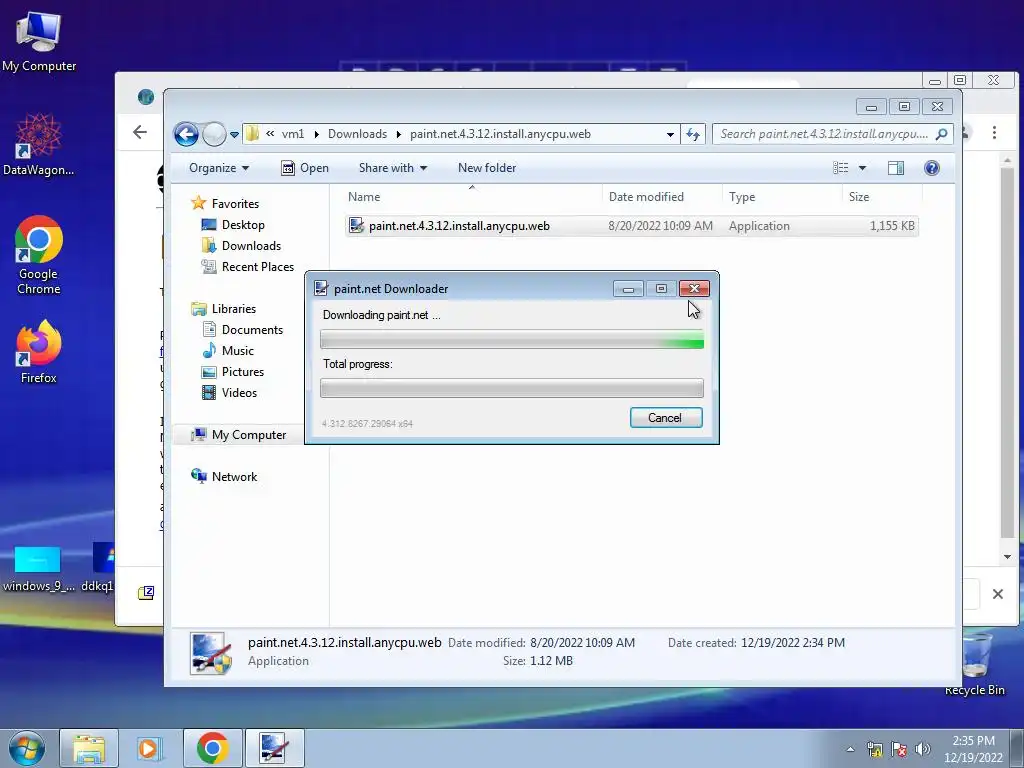Click the Total progress bar
The height and width of the screenshot is (768, 1024).
(x=512, y=389)
